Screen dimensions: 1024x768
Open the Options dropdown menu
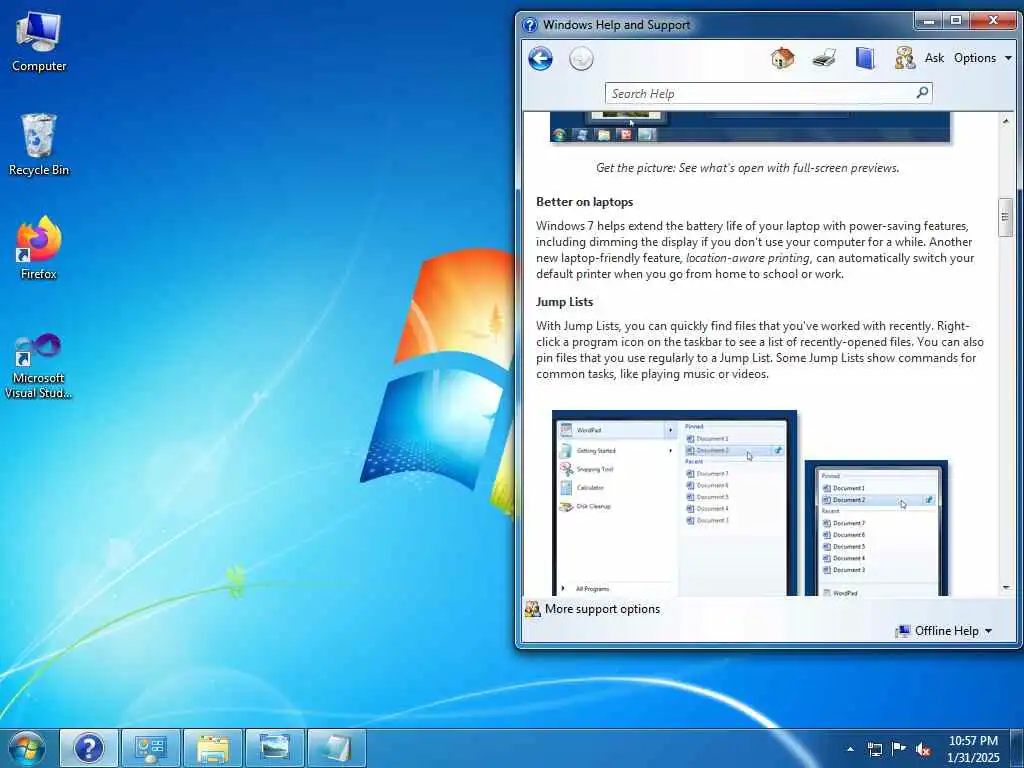coord(982,58)
